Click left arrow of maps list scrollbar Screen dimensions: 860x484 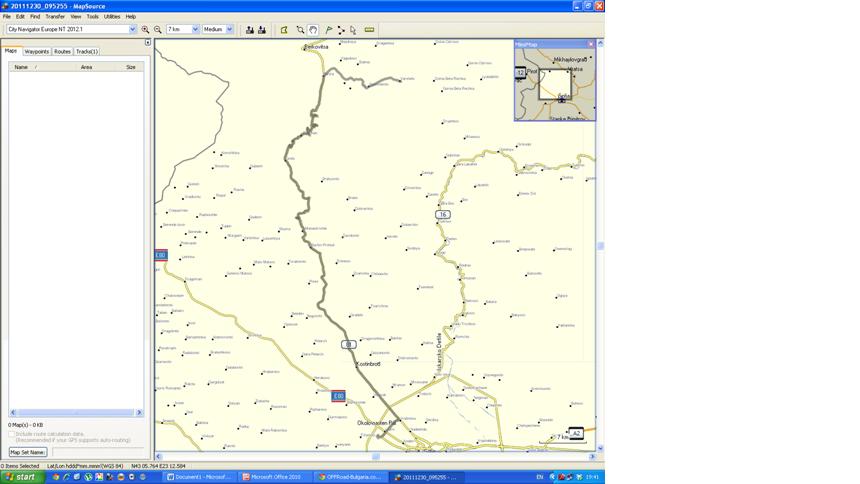[x=13, y=413]
